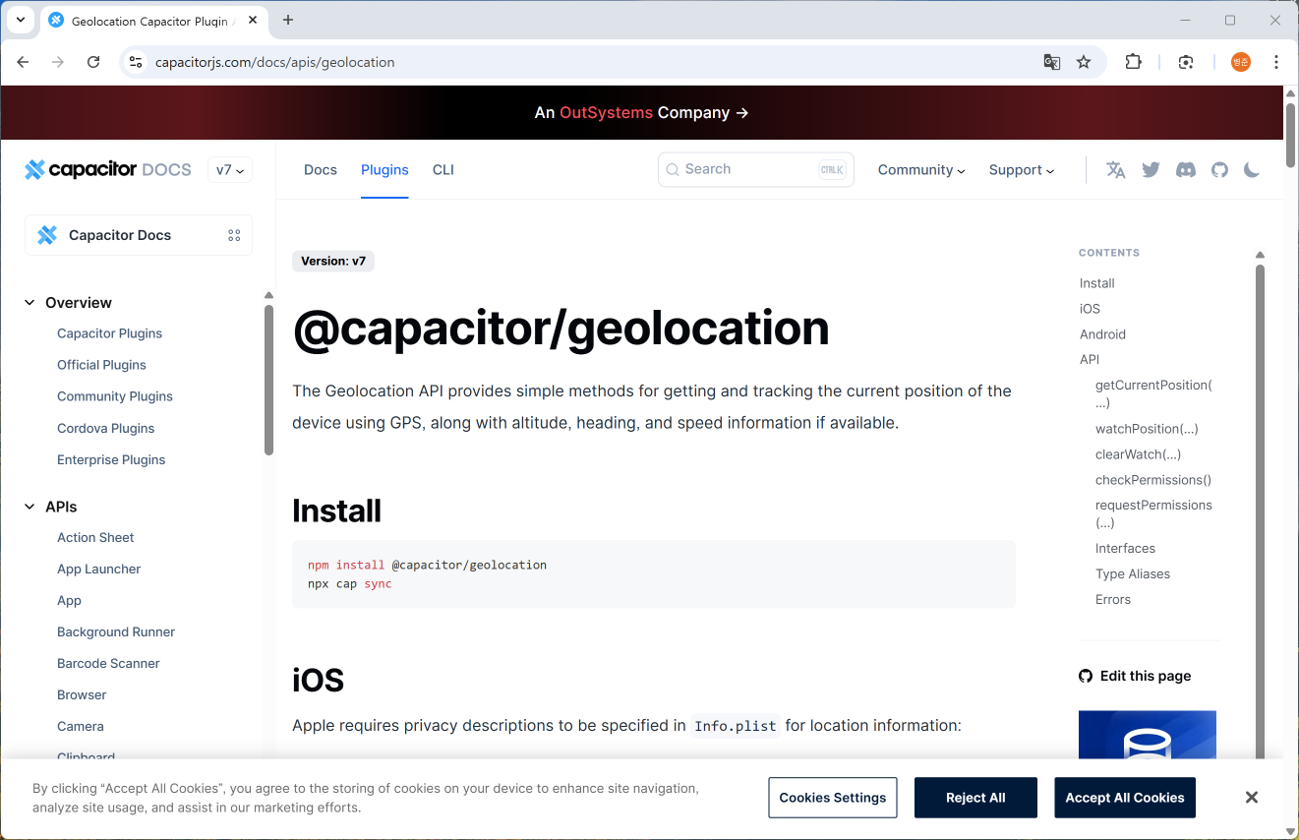The height and width of the screenshot is (840, 1299).
Task: Open the Cookies Settings button
Action: [833, 797]
